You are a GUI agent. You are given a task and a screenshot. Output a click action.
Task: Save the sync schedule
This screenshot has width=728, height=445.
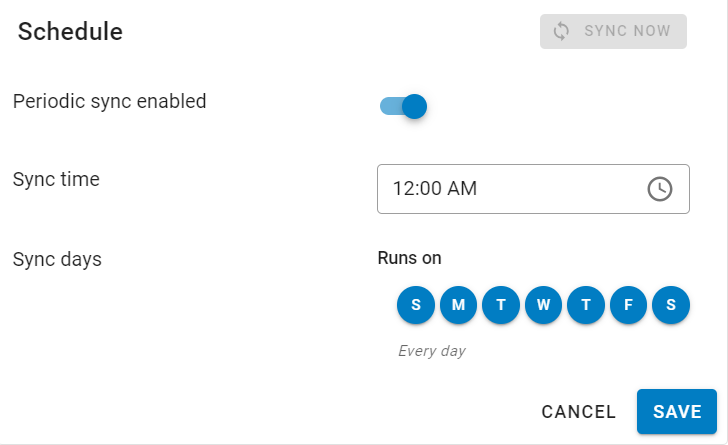677,412
